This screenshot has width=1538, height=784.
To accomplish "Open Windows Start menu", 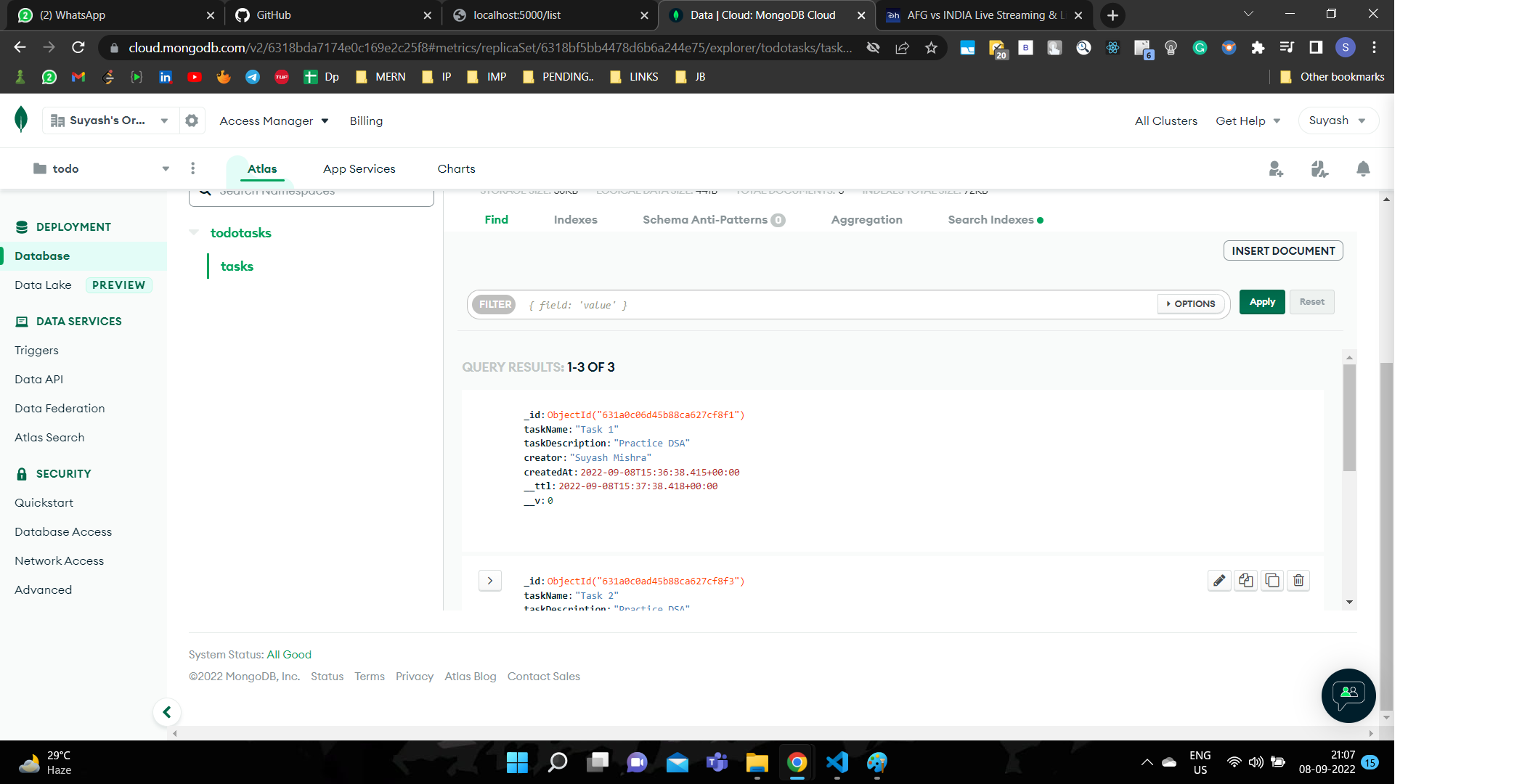I will coord(517,762).
